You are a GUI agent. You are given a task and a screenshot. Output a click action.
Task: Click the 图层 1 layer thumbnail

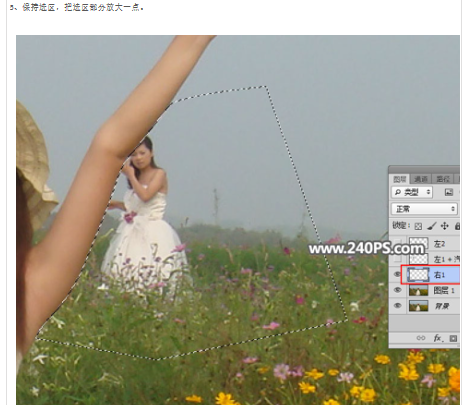click(418, 290)
